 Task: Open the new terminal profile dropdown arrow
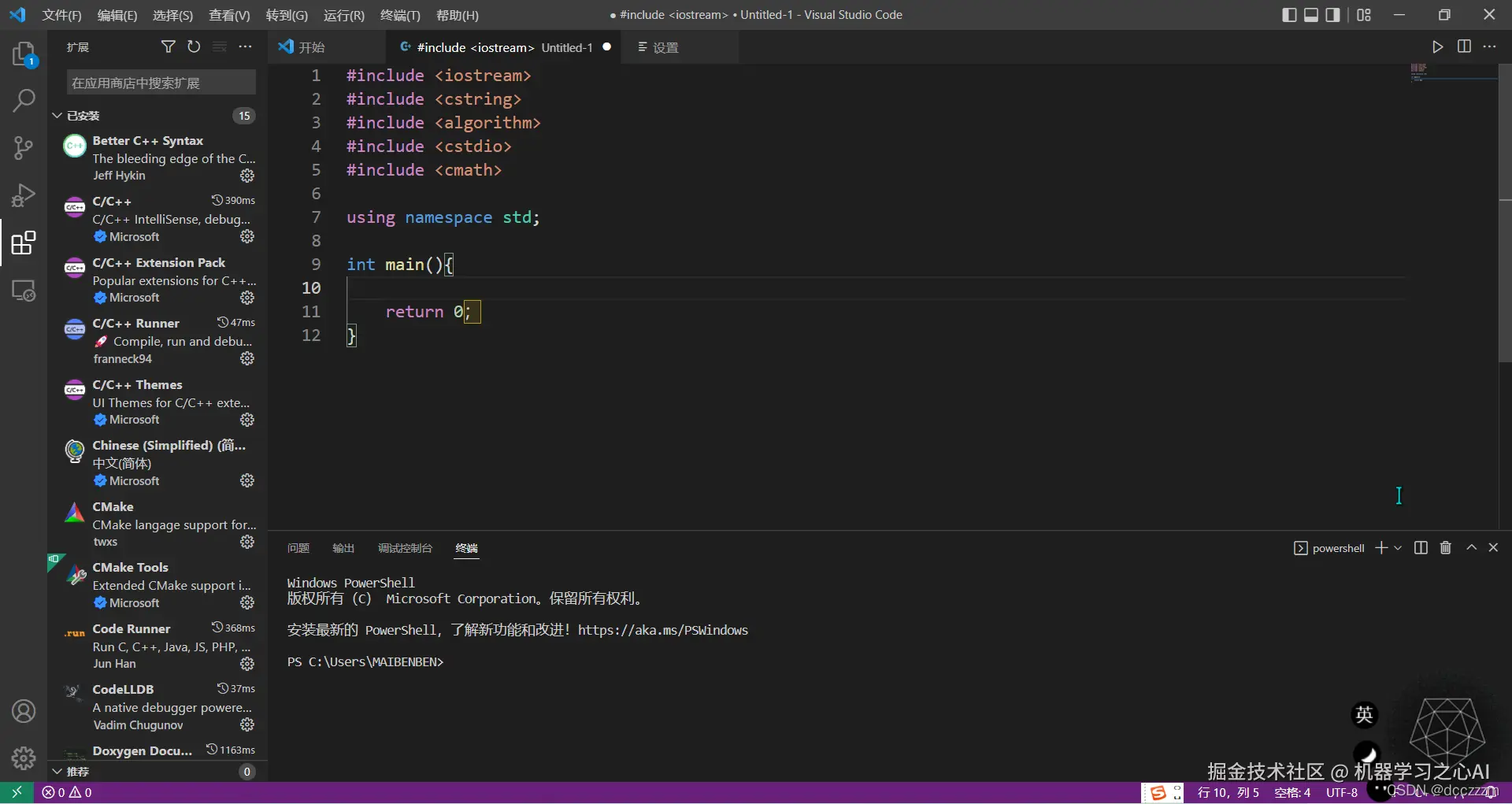tap(1398, 548)
